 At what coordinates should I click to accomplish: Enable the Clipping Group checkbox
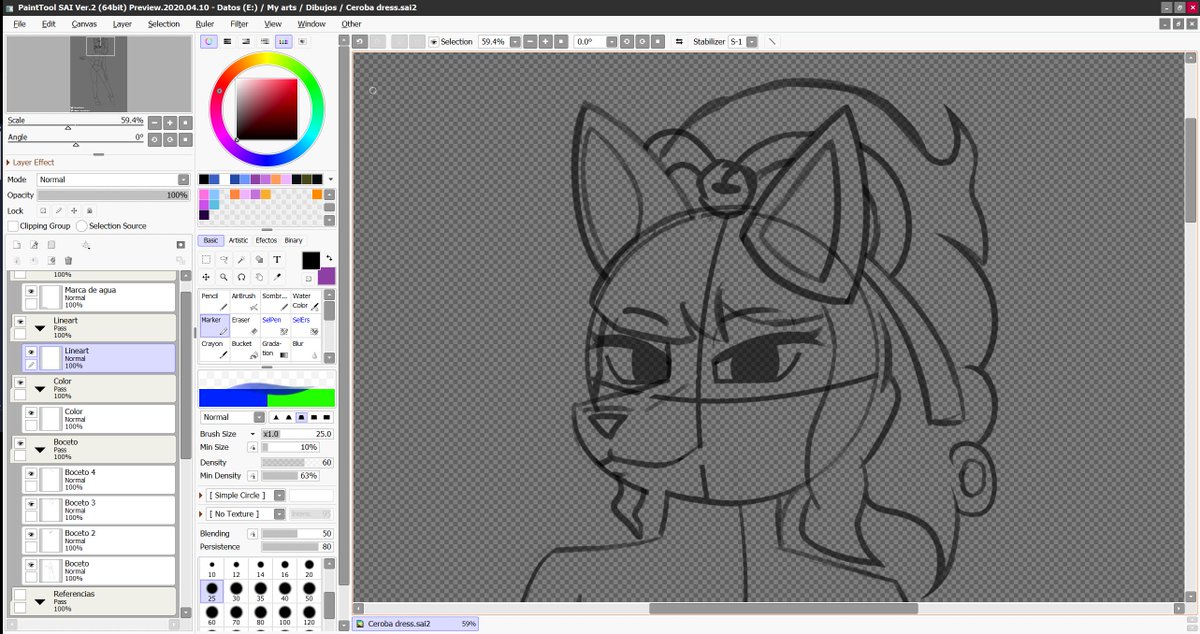[13, 226]
